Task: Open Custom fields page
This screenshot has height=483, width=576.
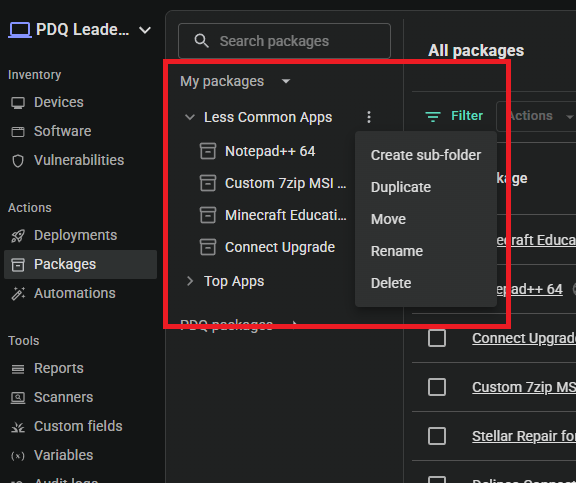Action: click(x=78, y=426)
